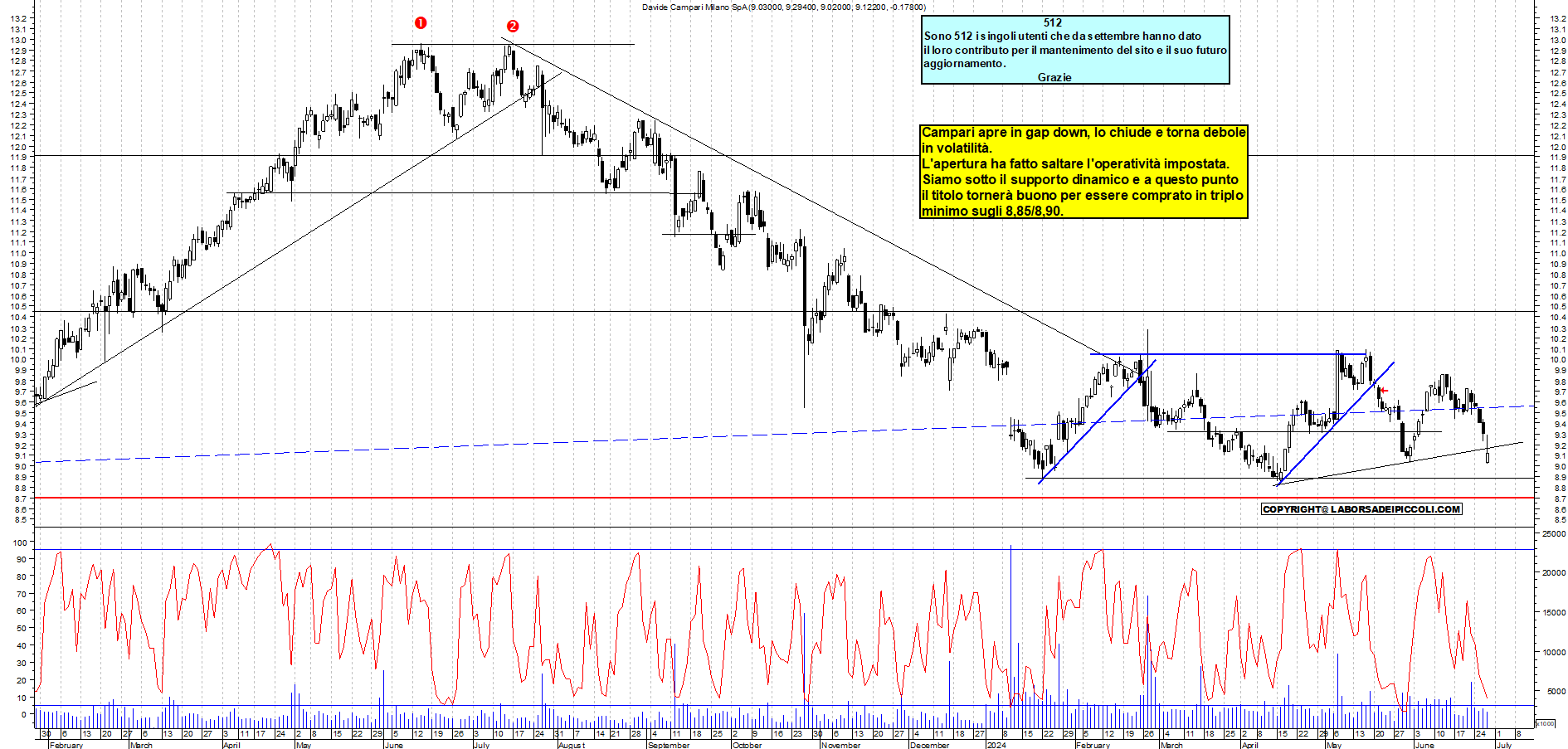Click the "December" month label on the time axis
This screenshot has height=749, width=1568.
tap(929, 745)
